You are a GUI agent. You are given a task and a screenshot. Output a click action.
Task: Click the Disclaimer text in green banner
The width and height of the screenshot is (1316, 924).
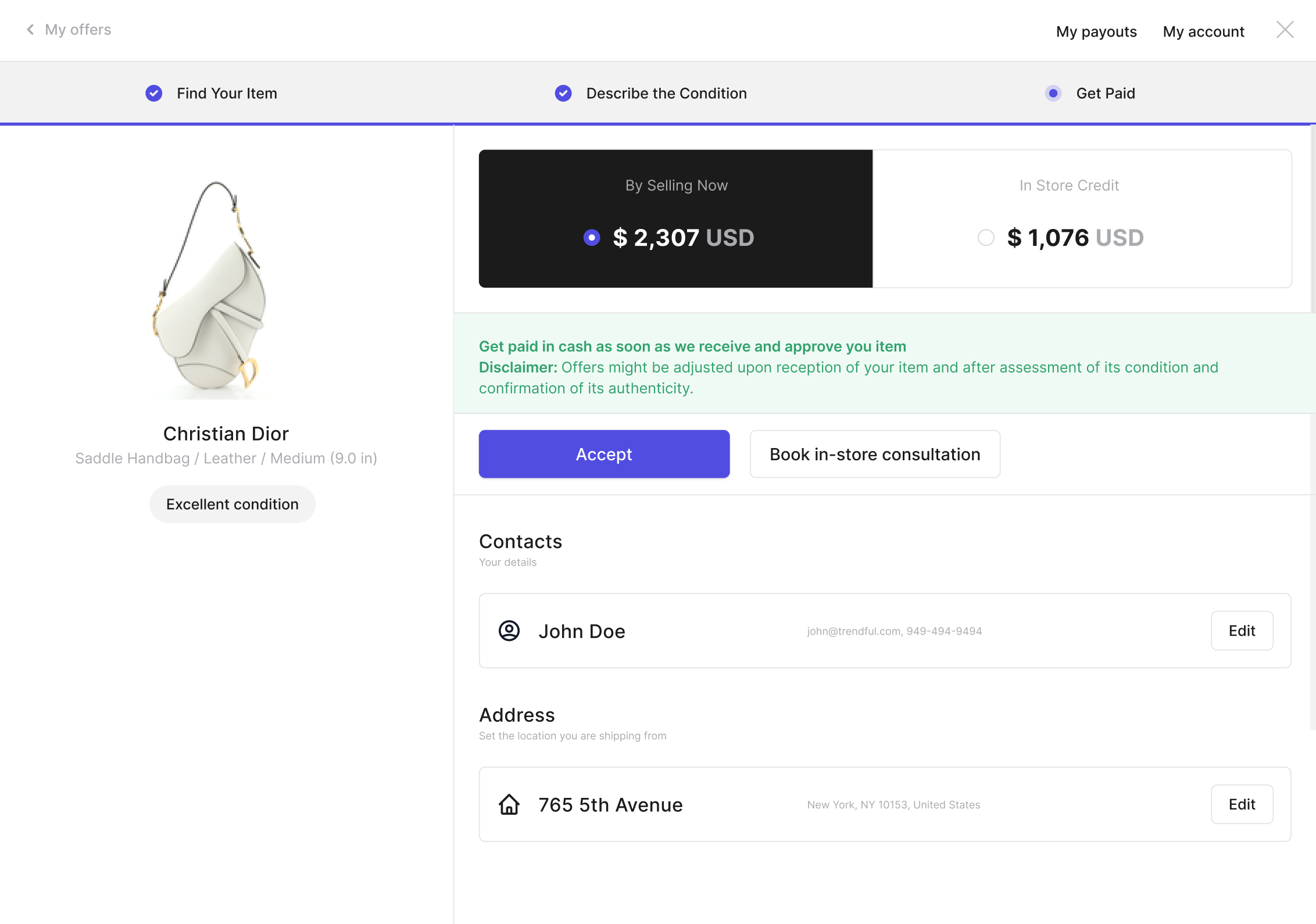[849, 378]
